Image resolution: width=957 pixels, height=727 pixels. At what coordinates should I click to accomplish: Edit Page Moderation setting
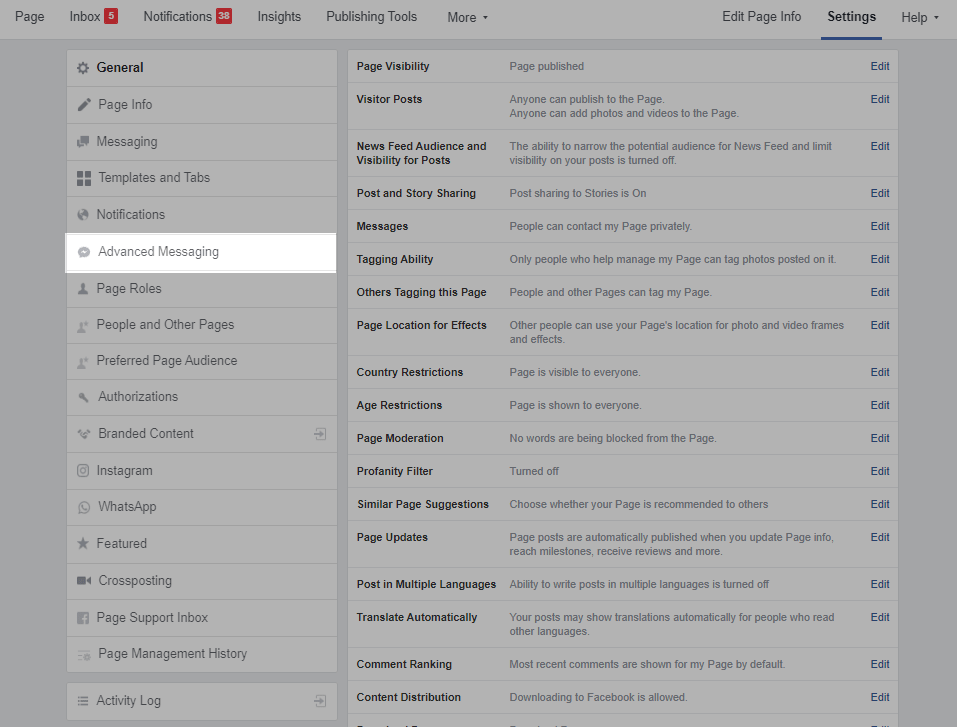[879, 438]
